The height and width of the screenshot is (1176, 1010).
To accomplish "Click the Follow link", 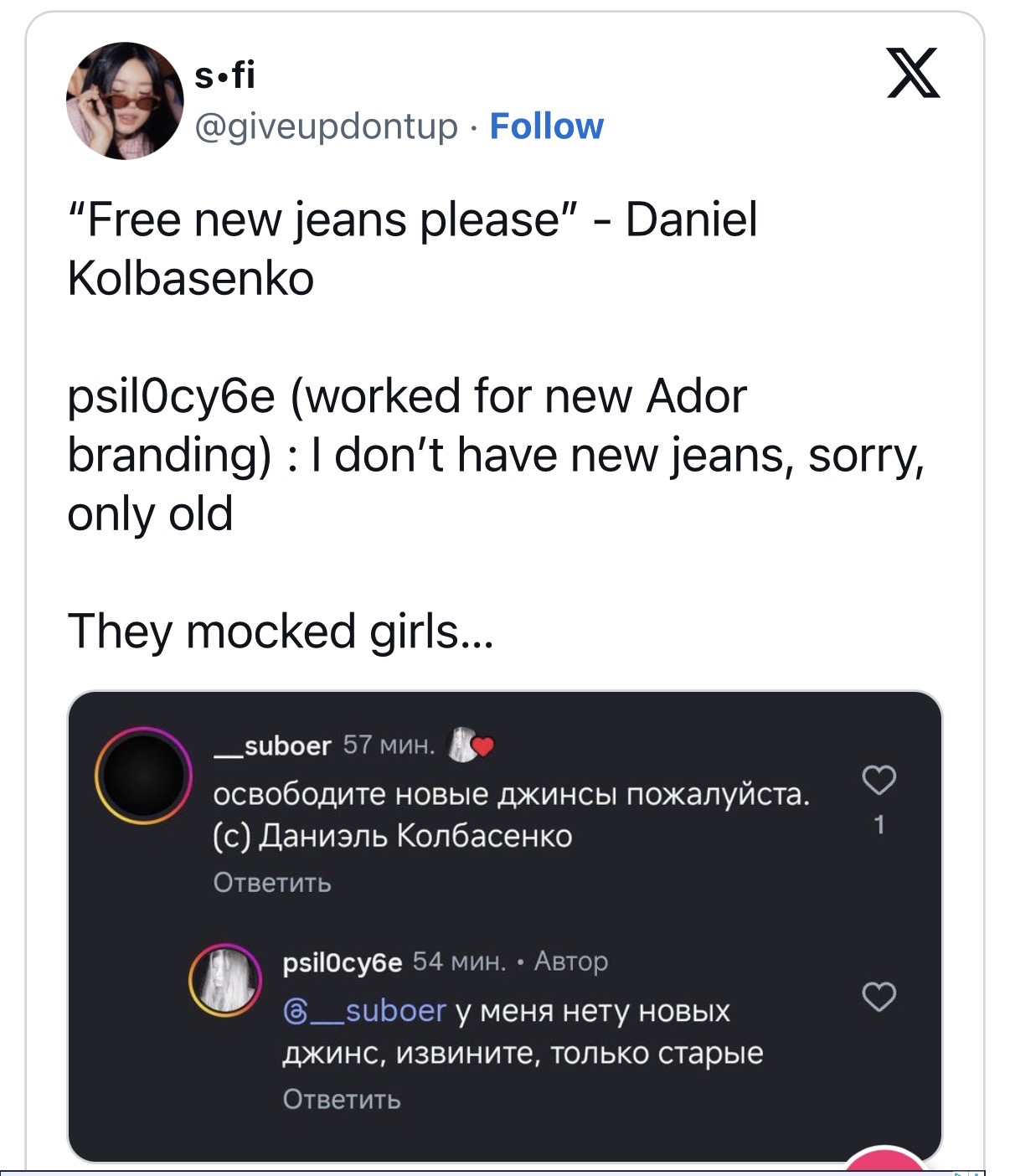I will tap(546, 126).
